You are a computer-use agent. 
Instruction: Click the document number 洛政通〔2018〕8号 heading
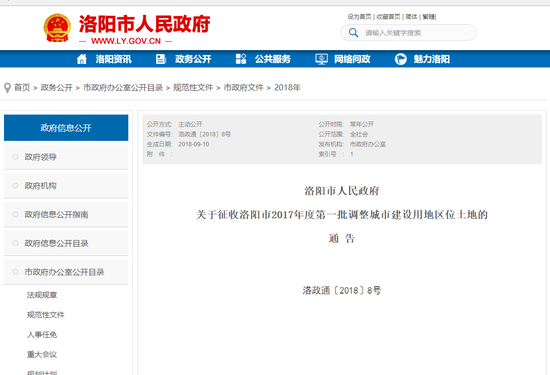[342, 290]
